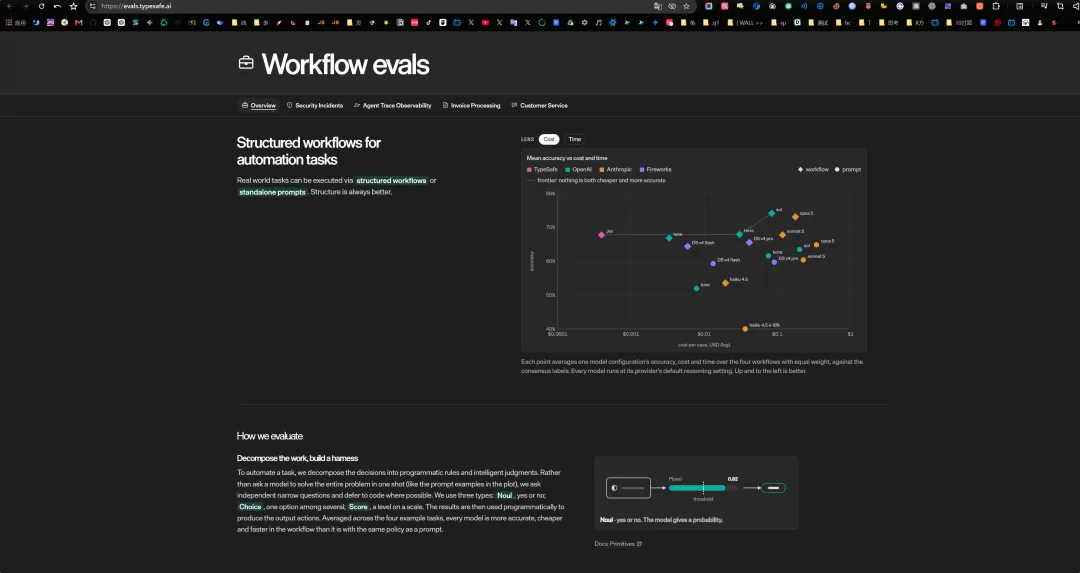Image resolution: width=1080 pixels, height=573 pixels.
Task: Click the pink Jax diamond data point
Action: coord(601,235)
